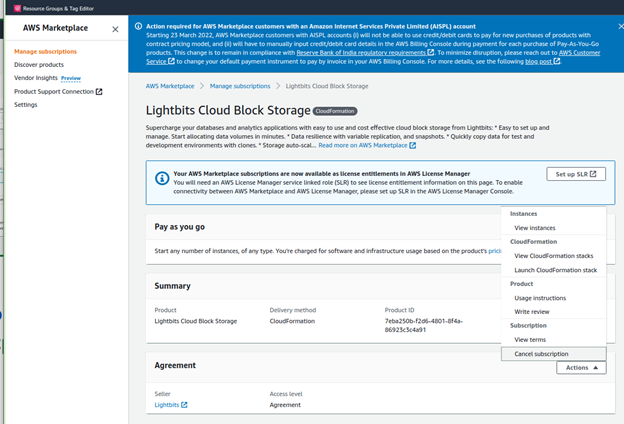Click the Instances menu group header
This screenshot has height=424, width=624.
pyautogui.click(x=523, y=214)
